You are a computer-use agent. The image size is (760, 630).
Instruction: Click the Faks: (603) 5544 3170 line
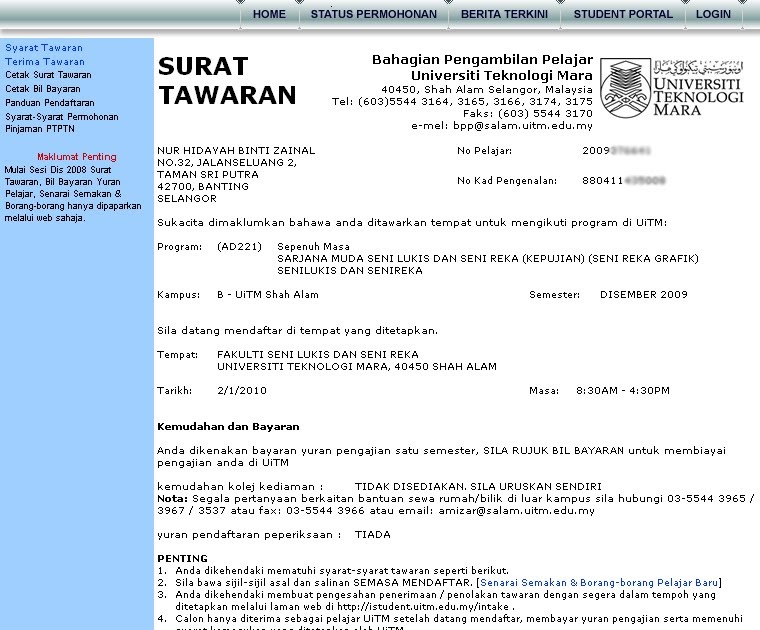(x=528, y=114)
